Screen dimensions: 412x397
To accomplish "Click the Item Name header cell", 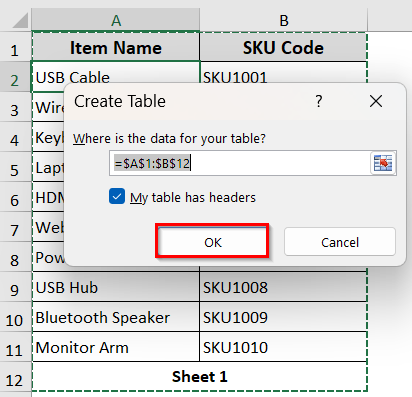I will coord(116,47).
